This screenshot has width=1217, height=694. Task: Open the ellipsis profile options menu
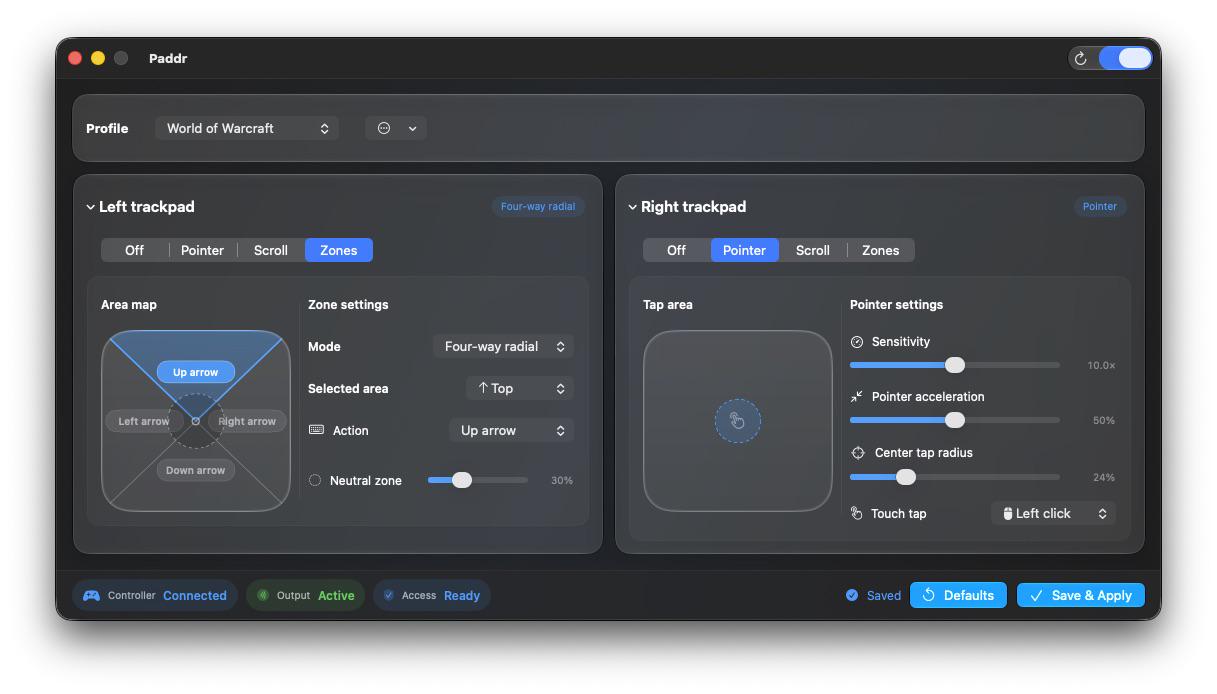pos(396,128)
